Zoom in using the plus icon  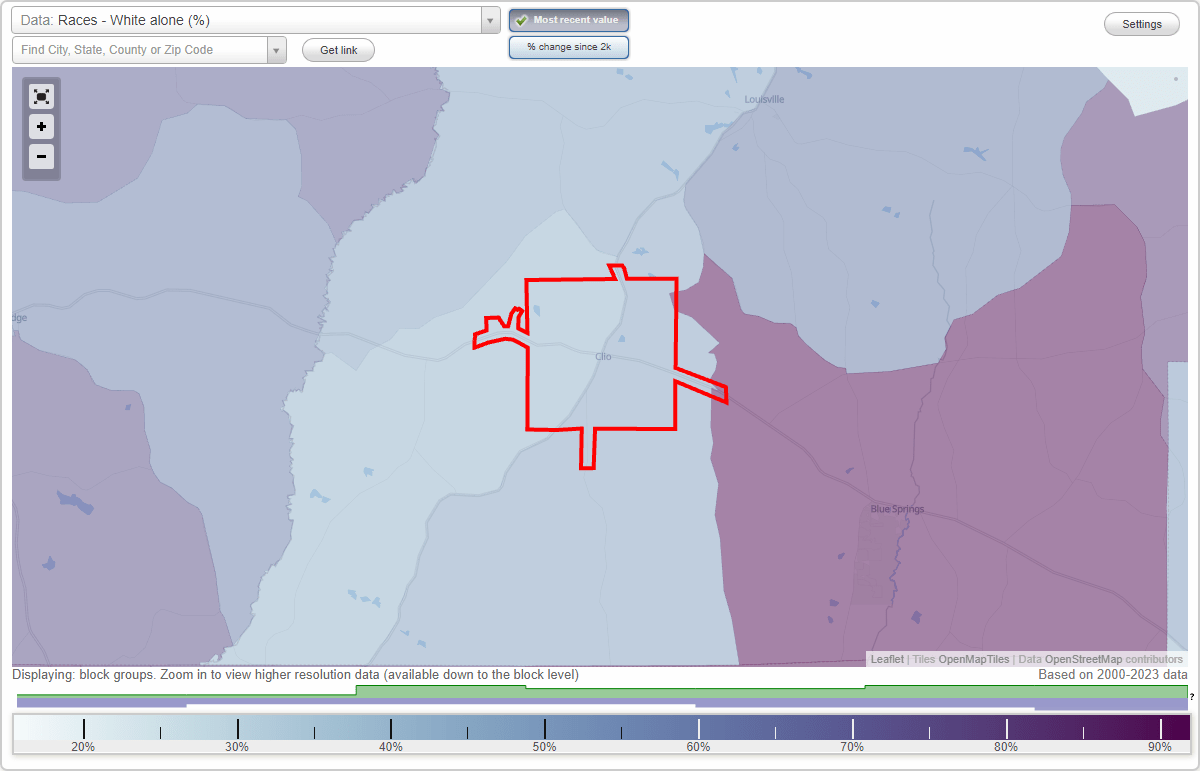41,127
